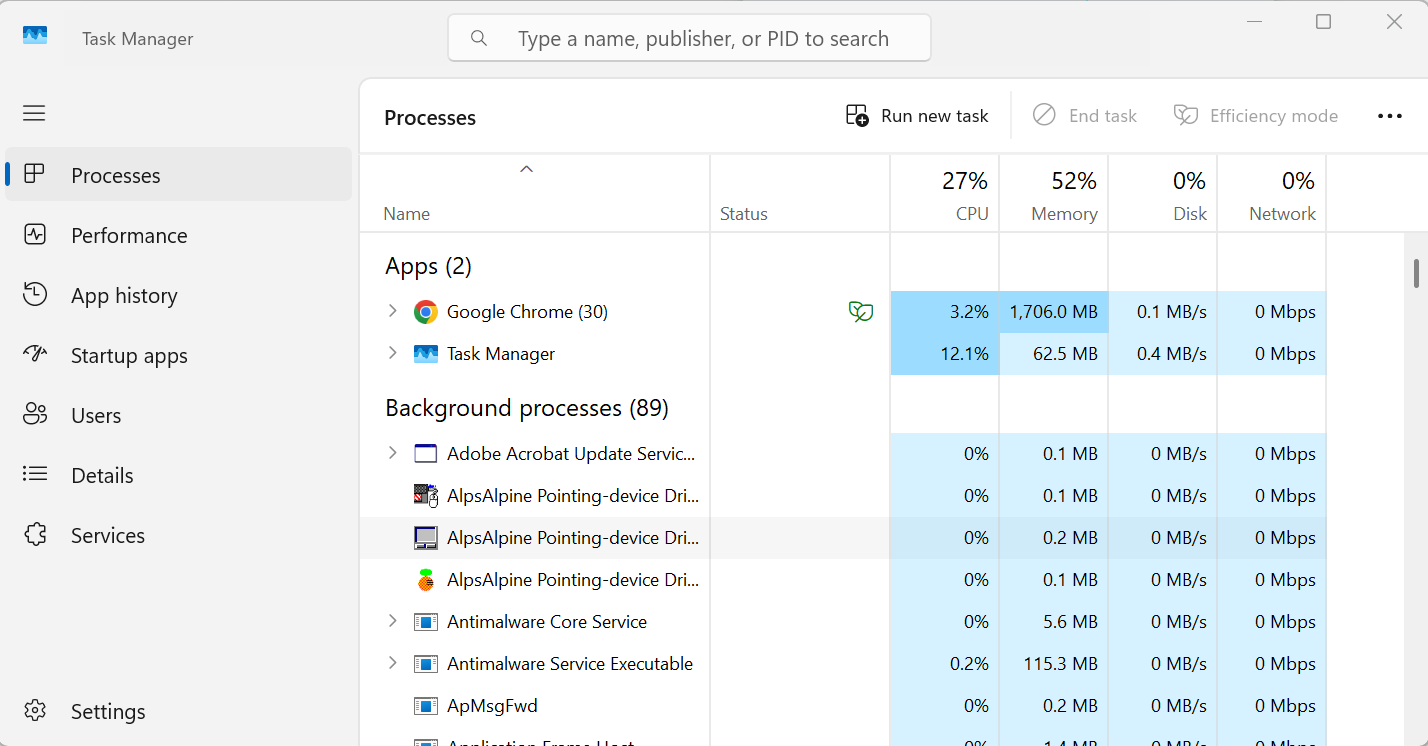Click the Performance sidebar icon
The image size is (1428, 746).
tap(35, 235)
